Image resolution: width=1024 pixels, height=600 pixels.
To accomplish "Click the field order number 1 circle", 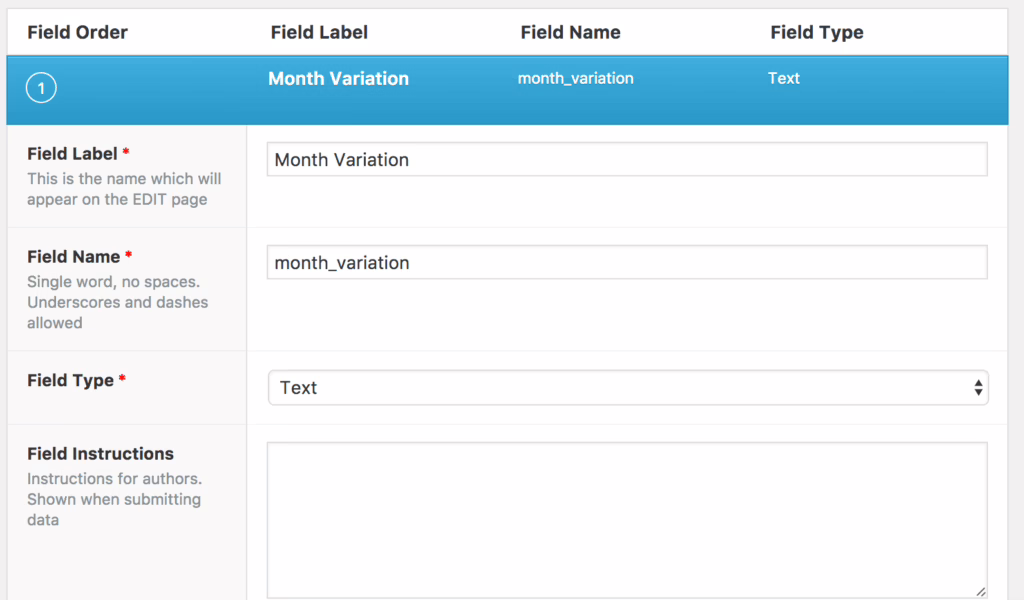I will click(x=41, y=89).
